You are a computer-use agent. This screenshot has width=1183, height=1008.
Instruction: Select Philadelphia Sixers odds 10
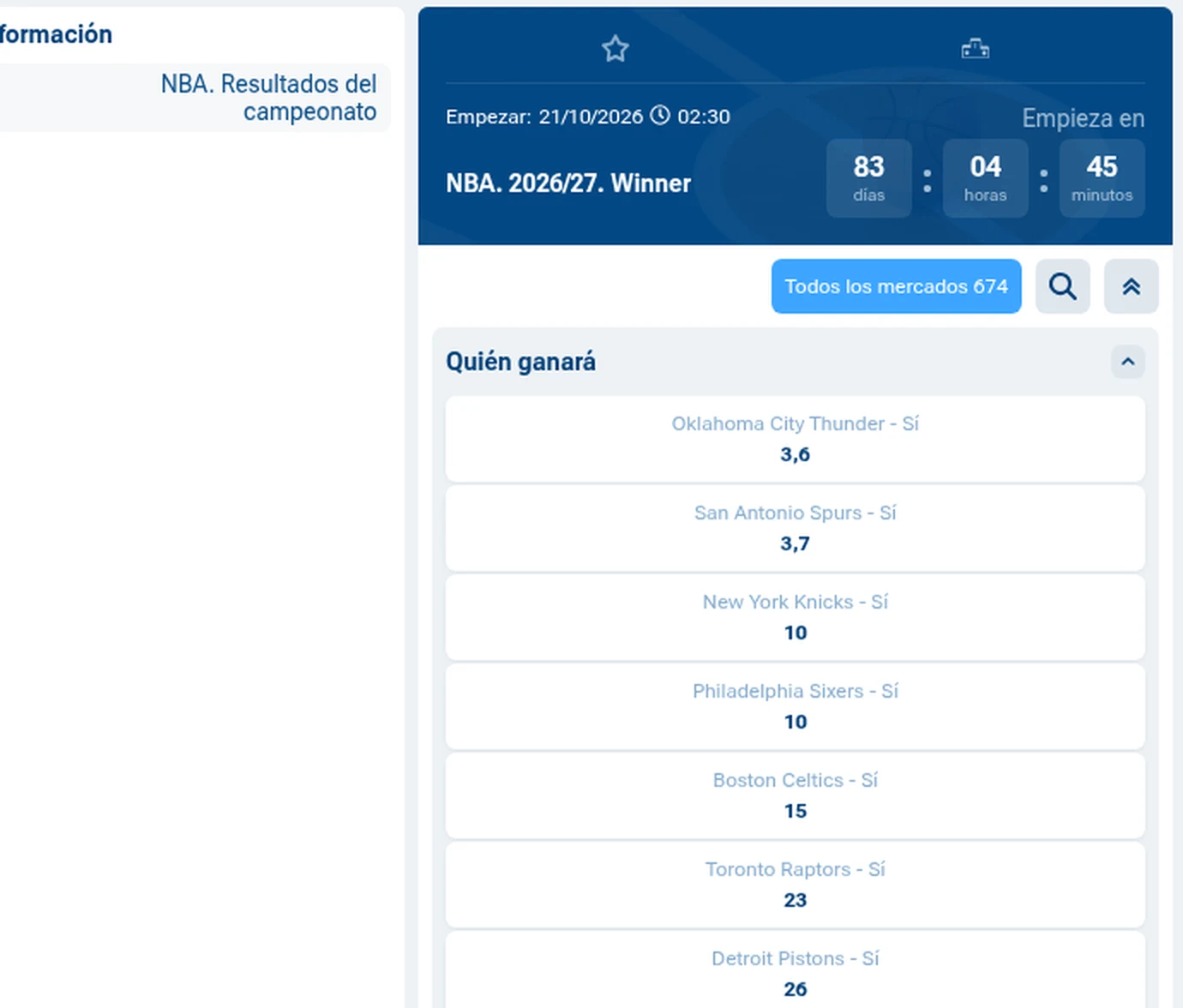795,706
